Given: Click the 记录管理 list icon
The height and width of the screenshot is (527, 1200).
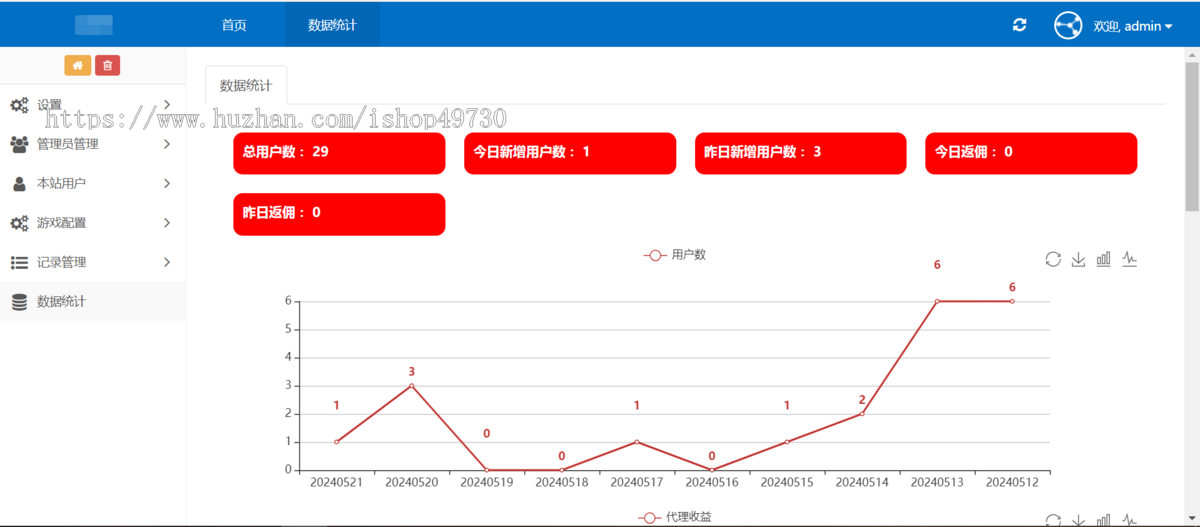Looking at the screenshot, I should (x=19, y=262).
